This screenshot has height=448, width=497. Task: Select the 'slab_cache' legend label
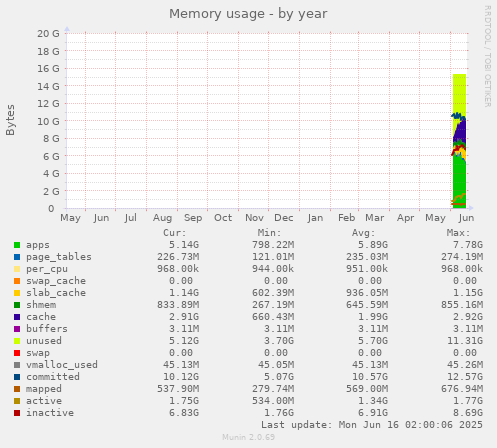coord(56,293)
